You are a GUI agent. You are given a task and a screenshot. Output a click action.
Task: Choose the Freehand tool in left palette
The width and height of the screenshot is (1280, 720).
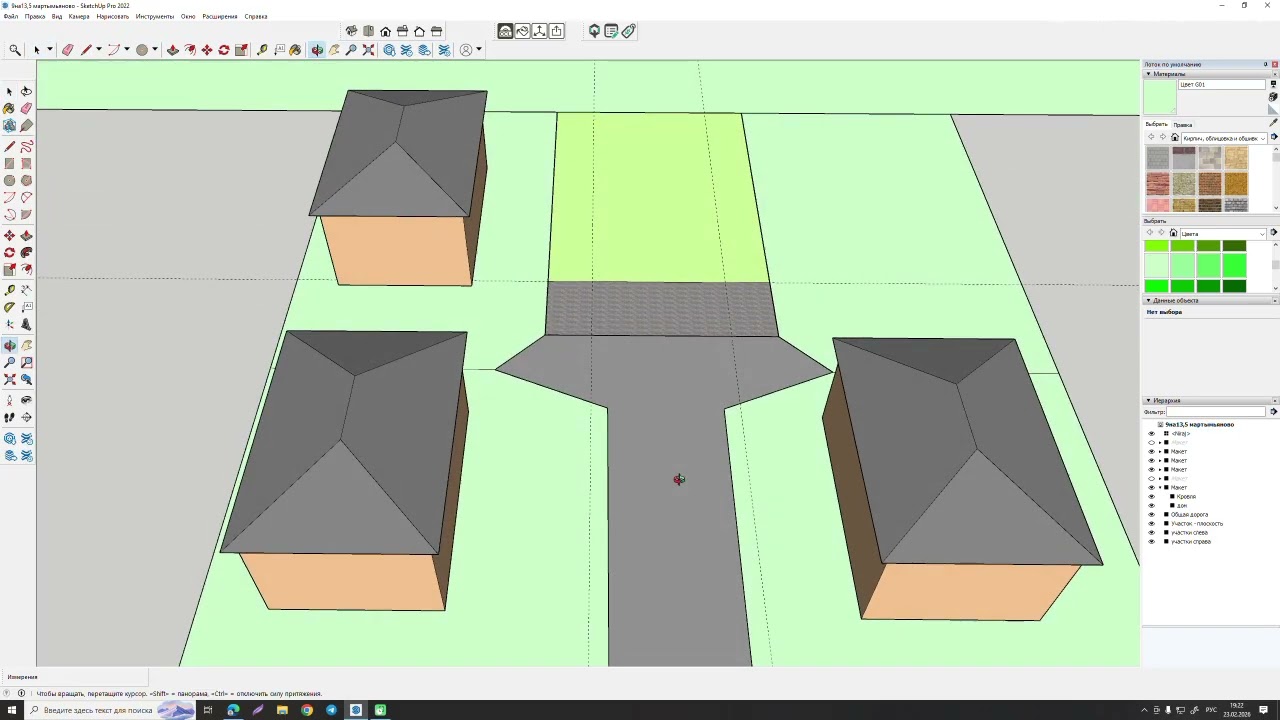tap(26, 146)
